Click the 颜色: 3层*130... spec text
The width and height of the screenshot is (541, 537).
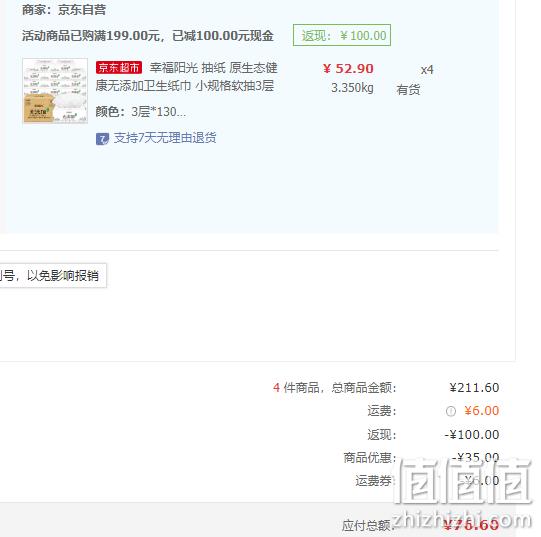click(x=141, y=112)
